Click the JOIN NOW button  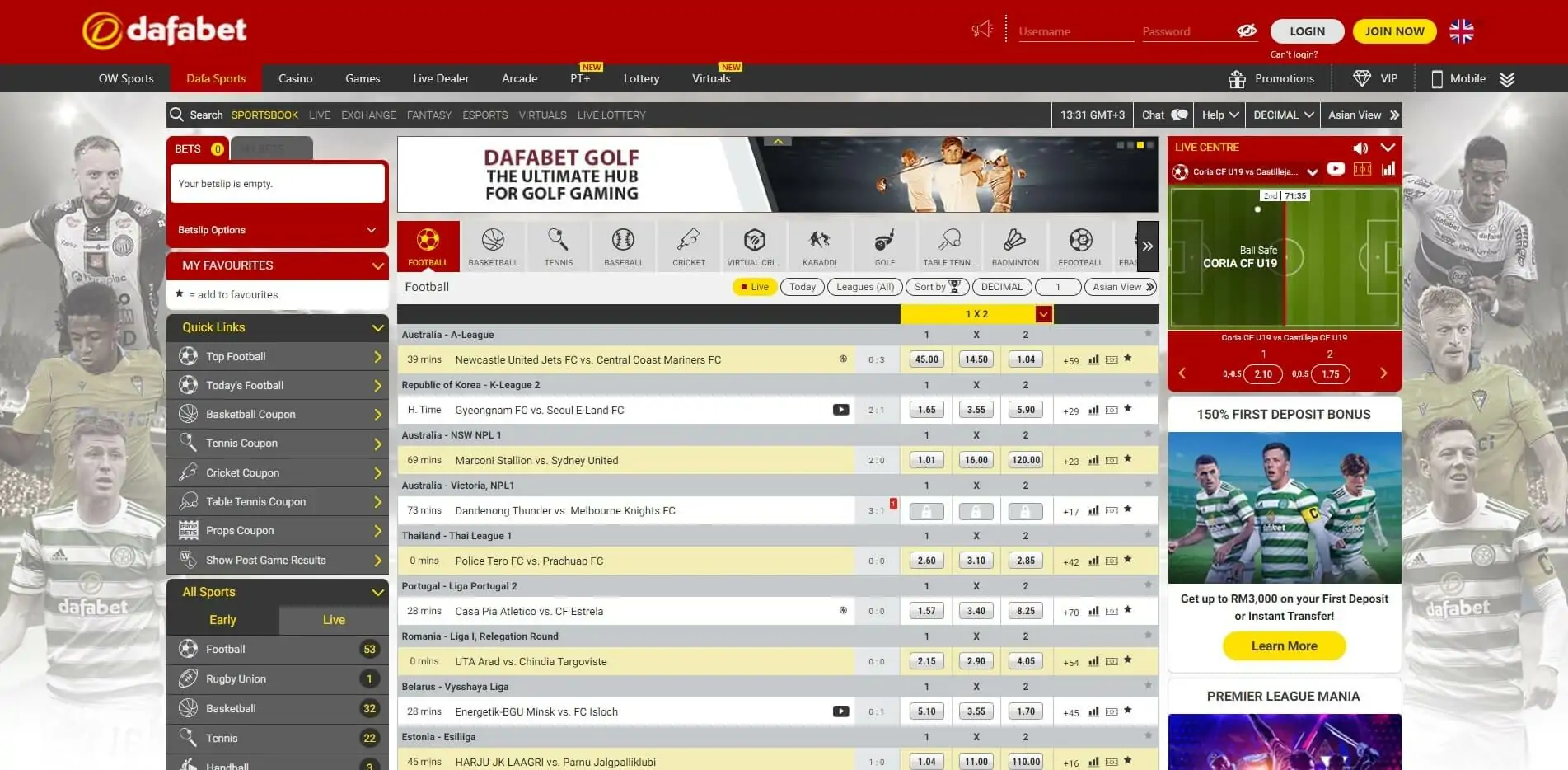(x=1393, y=31)
